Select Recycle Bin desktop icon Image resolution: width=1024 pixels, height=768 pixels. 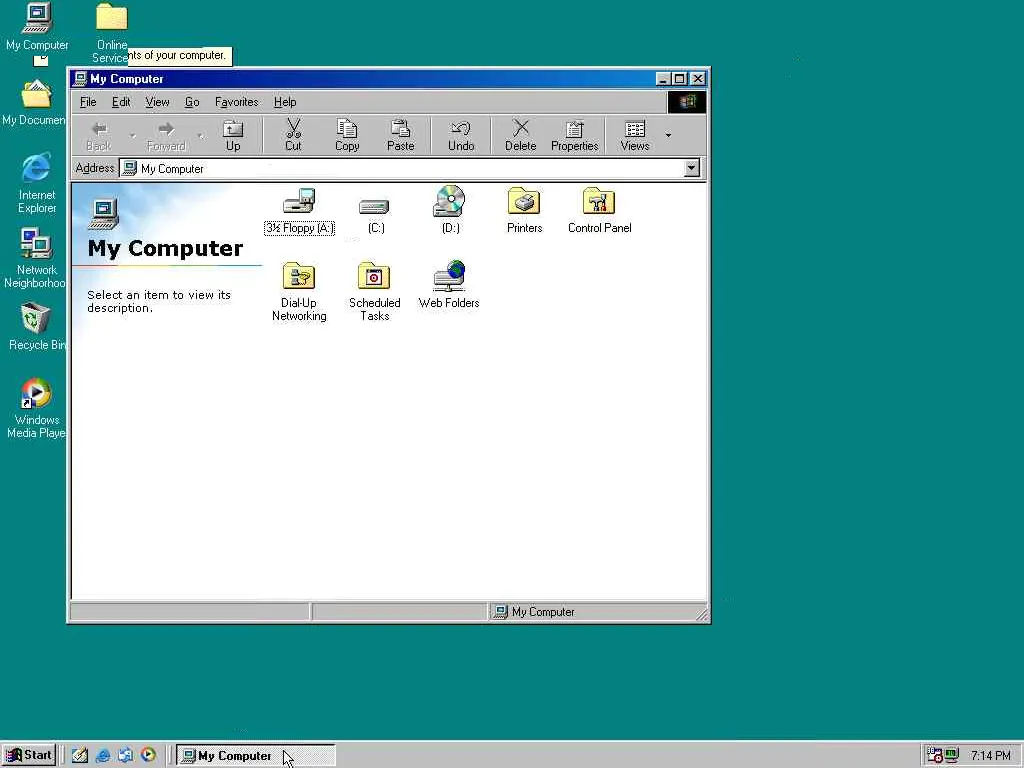(36, 327)
